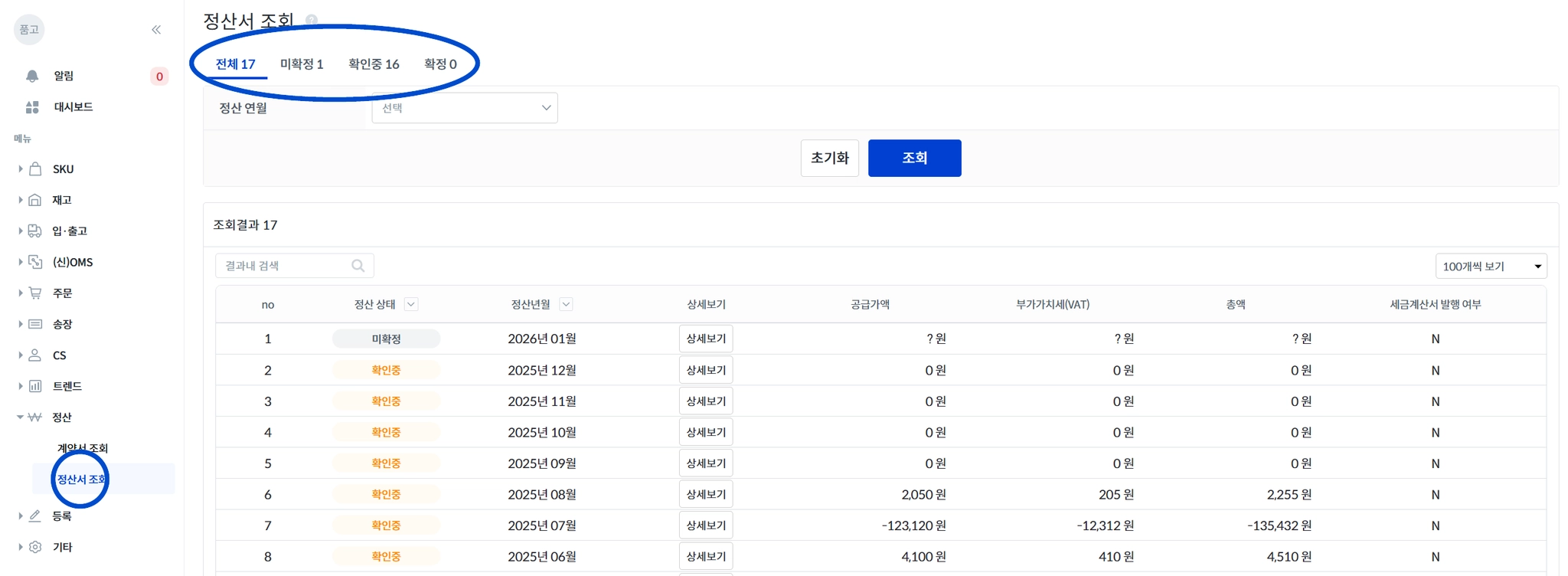Viewport: 1568px width, 576px height.
Task: Open 상세보기 for 2025년 06월
Action: [x=706, y=556]
